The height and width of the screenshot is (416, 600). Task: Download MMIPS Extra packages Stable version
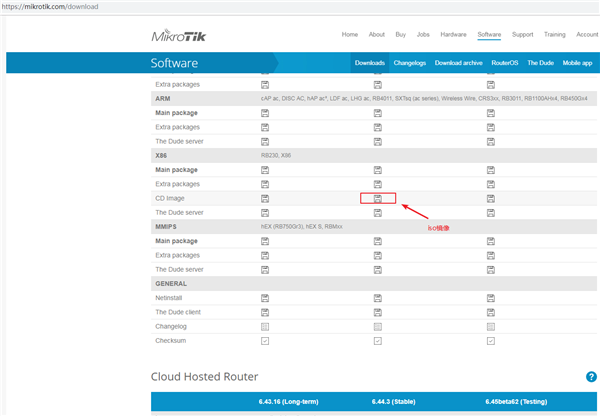[x=378, y=255]
